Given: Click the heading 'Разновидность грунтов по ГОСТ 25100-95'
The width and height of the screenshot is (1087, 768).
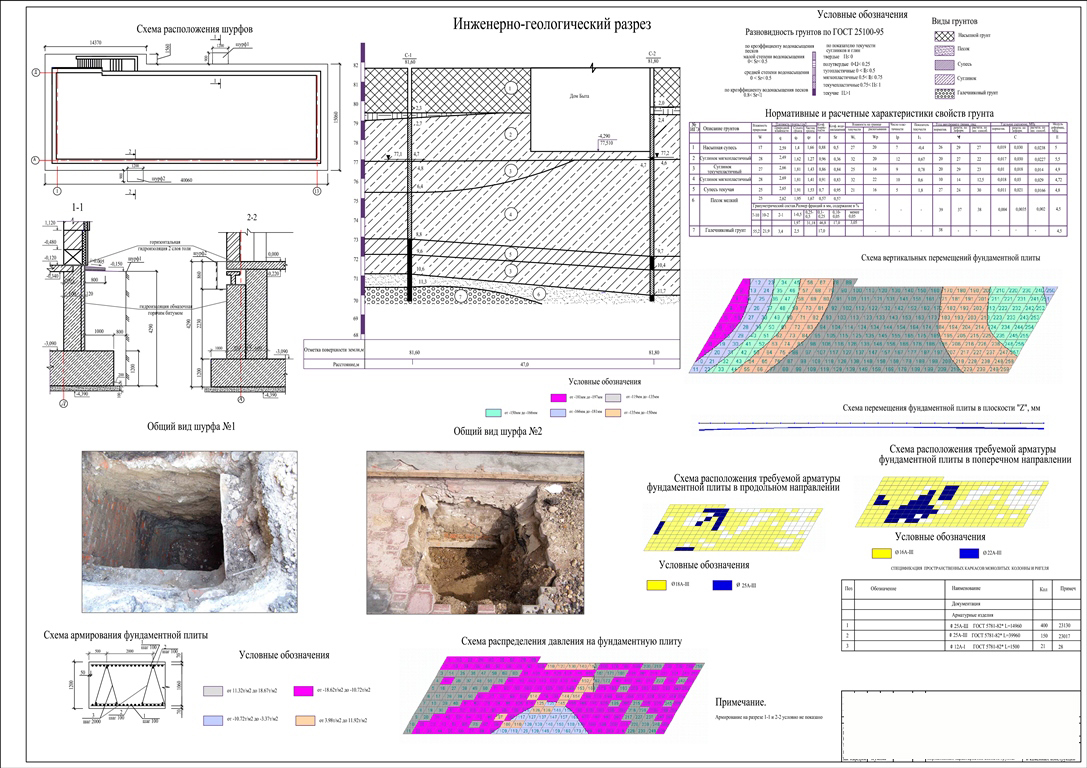Looking at the screenshot, I should [x=814, y=32].
